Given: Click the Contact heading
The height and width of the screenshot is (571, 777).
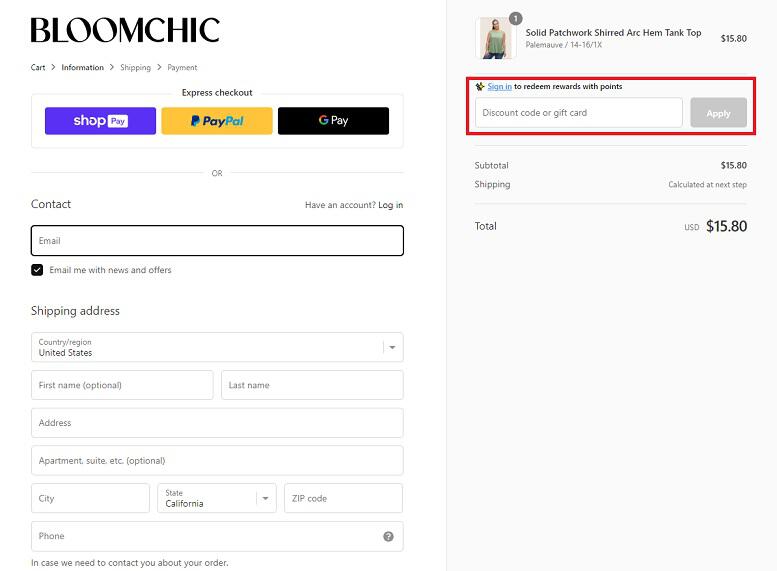Looking at the screenshot, I should (51, 204).
